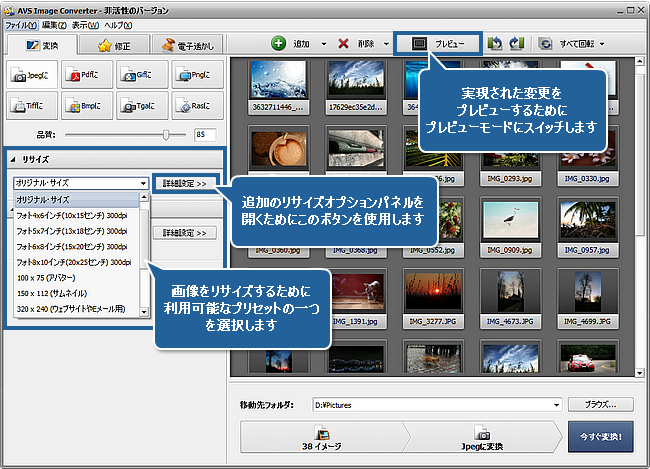Image resolution: width=650 pixels, height=469 pixels.
Task: Choose the Pdfに conversion format
Action: (x=86, y=73)
